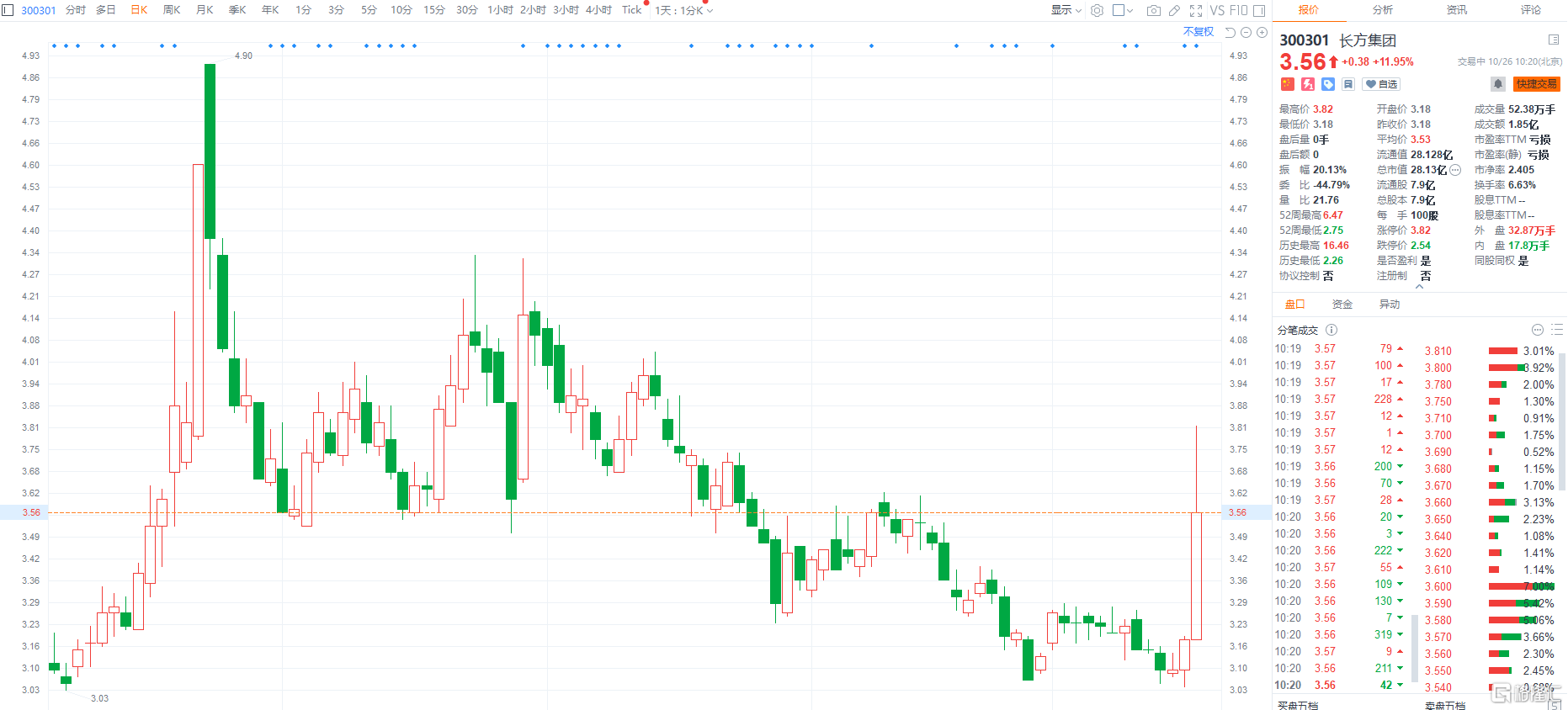
Task: Switch to 资金 sub-tab
Action: (1342, 305)
